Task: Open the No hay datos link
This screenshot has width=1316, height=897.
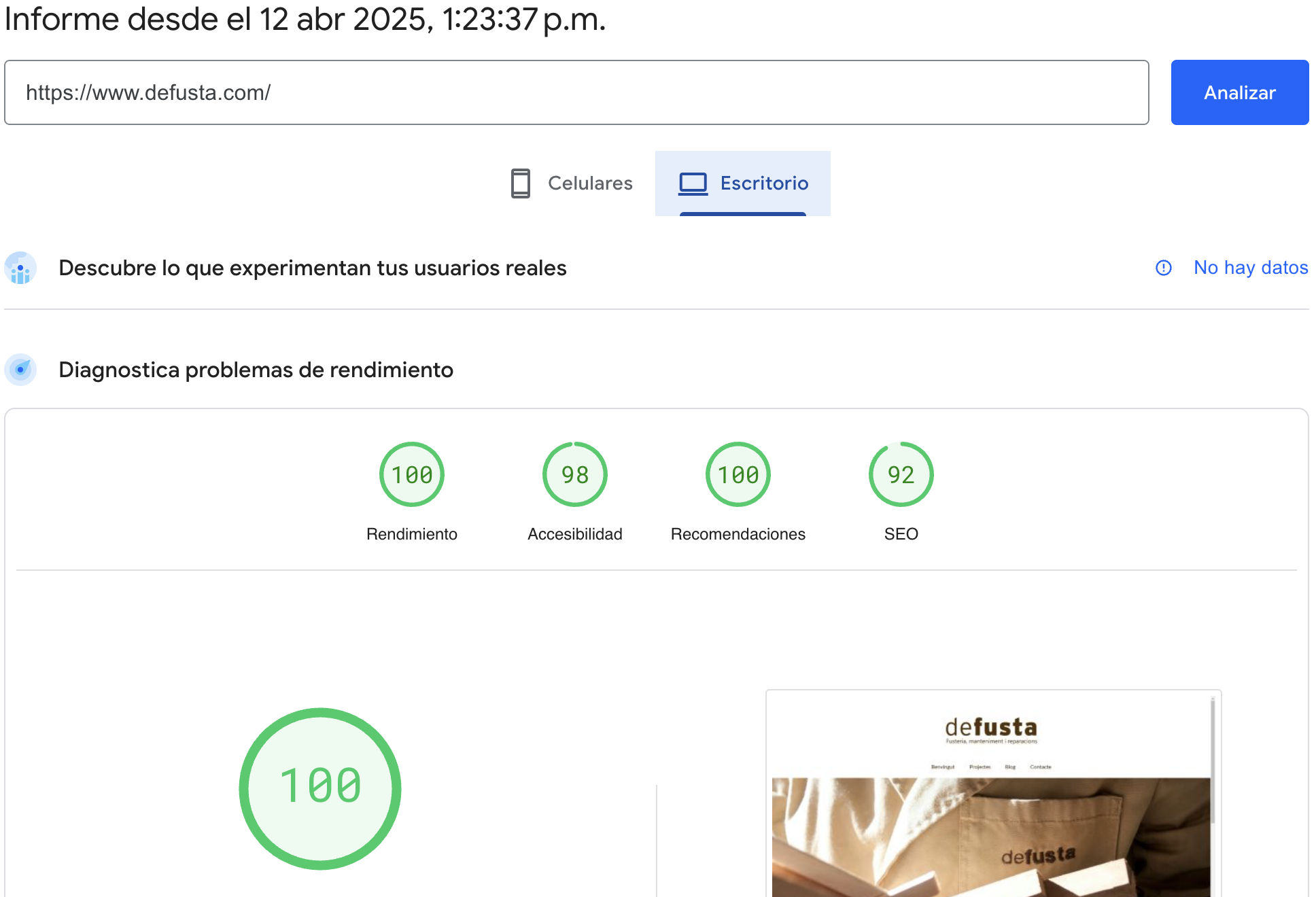Action: (1251, 268)
